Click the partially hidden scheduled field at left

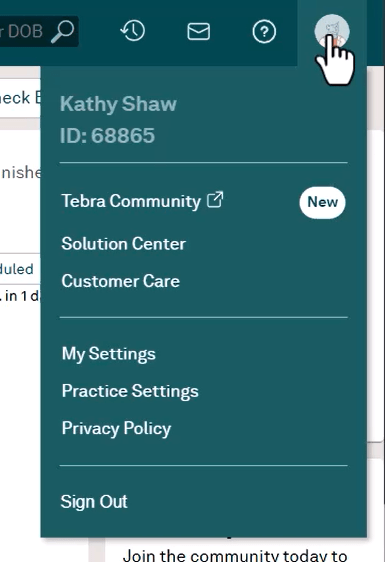tap(20, 269)
